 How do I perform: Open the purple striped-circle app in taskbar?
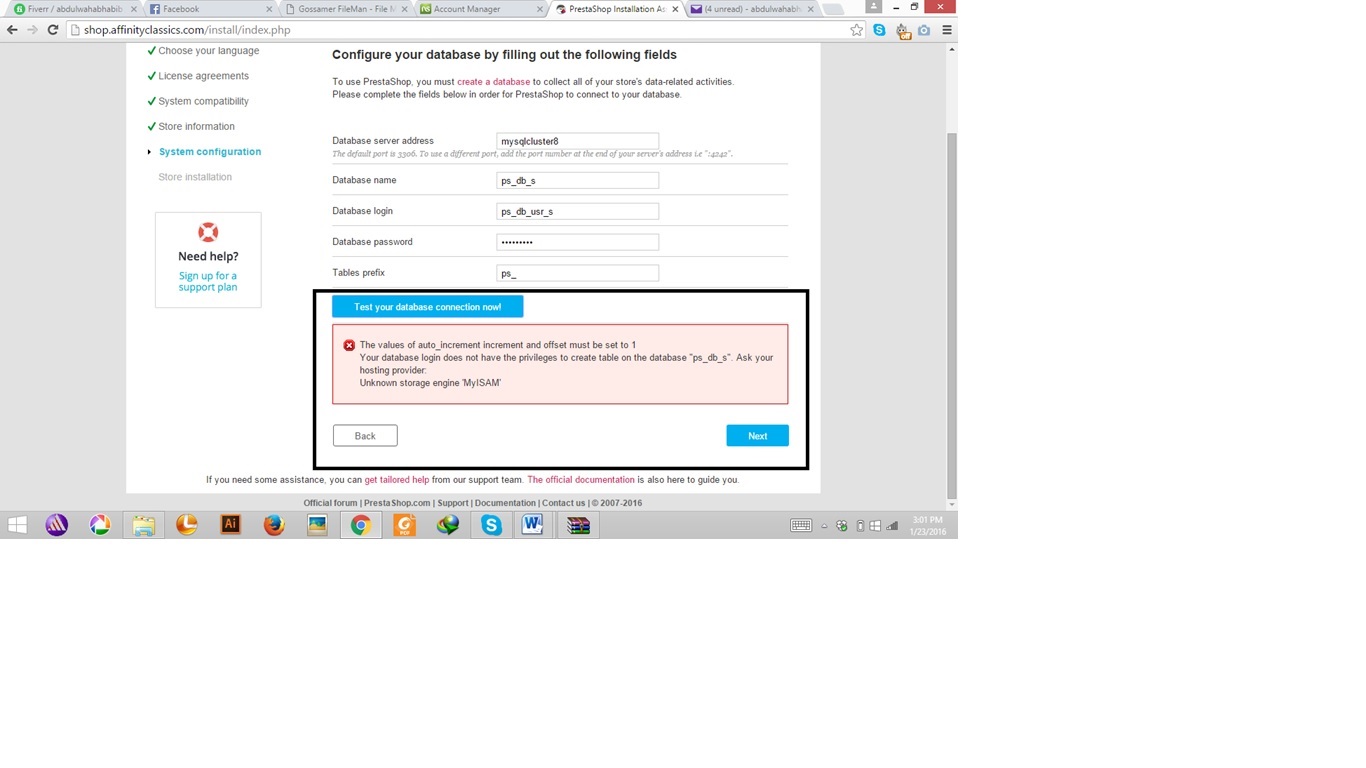57,525
